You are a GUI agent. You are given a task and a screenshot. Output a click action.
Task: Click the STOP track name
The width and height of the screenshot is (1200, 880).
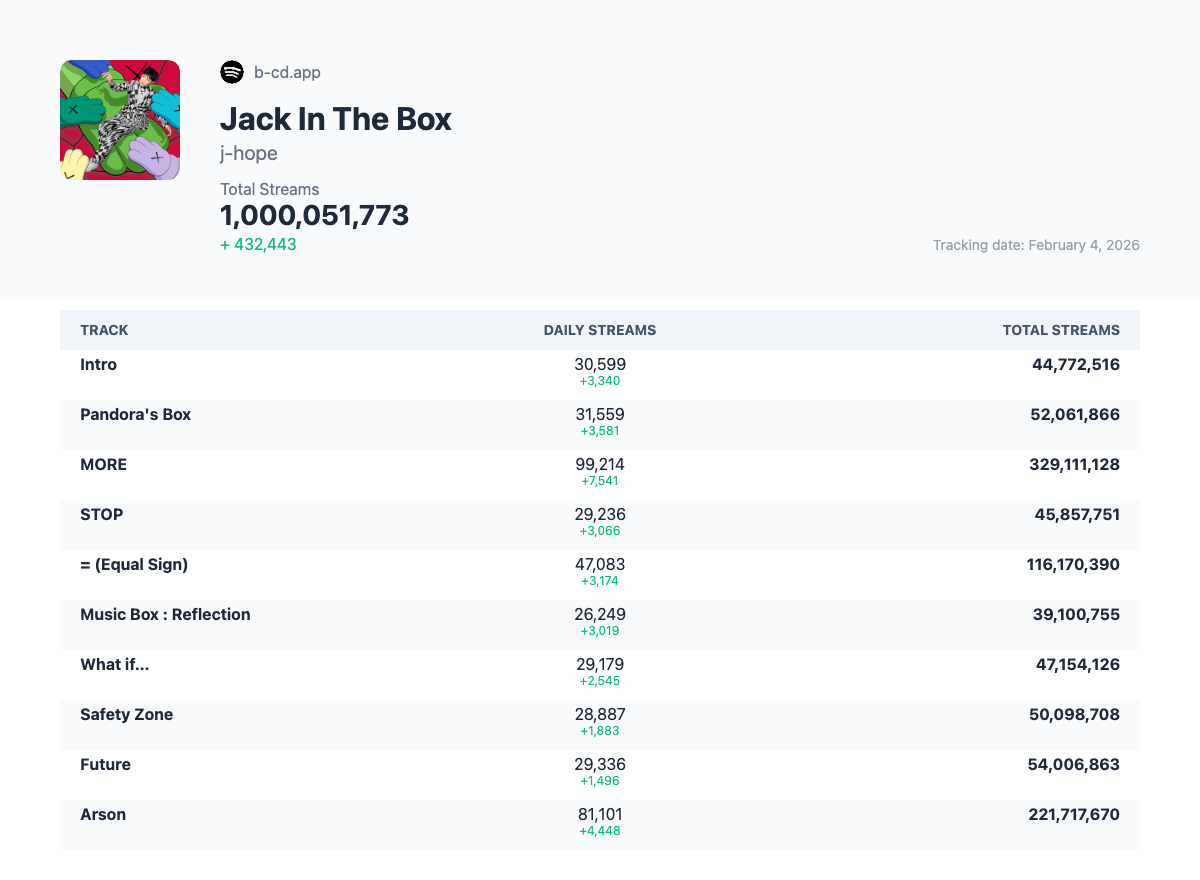pos(101,515)
